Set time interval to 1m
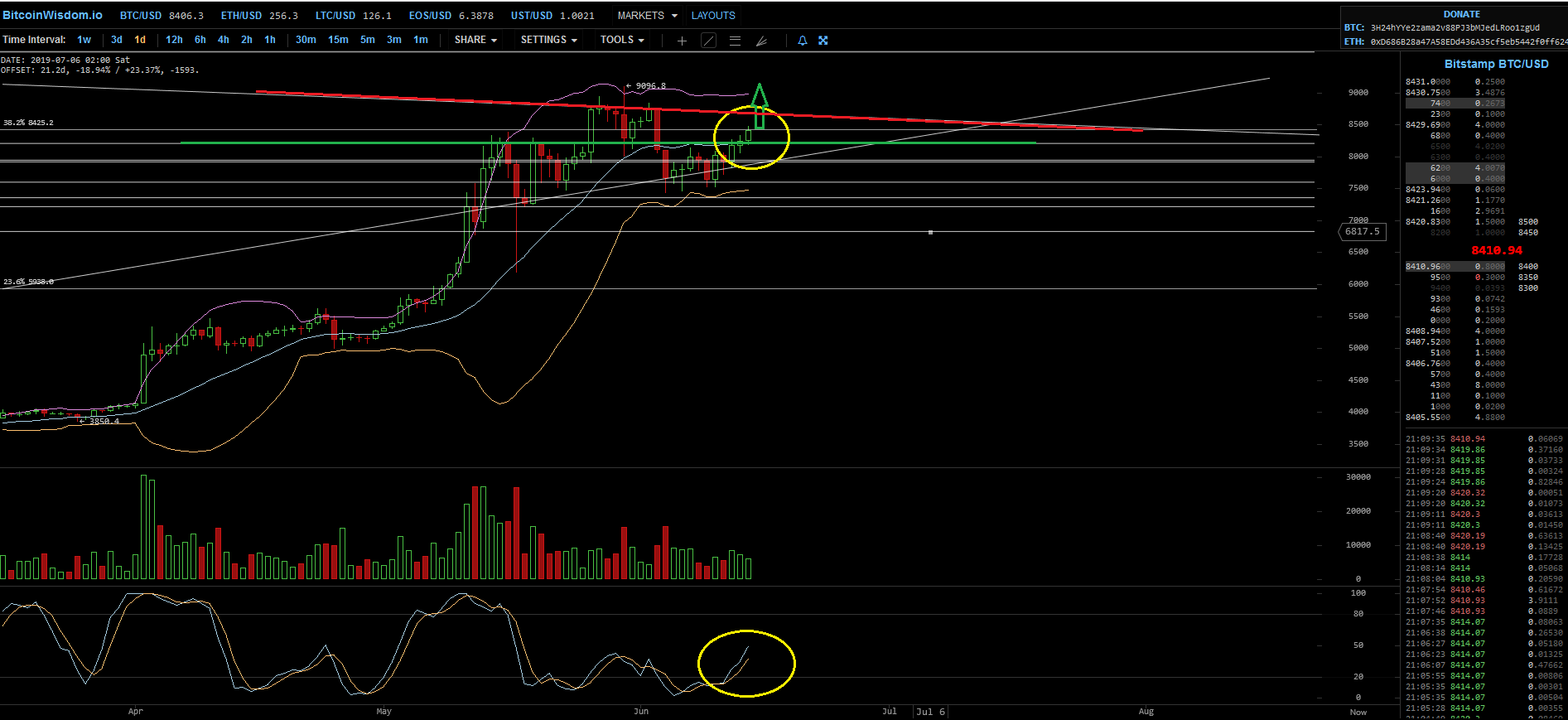Screen dimensions: 1568x720 [x=421, y=40]
